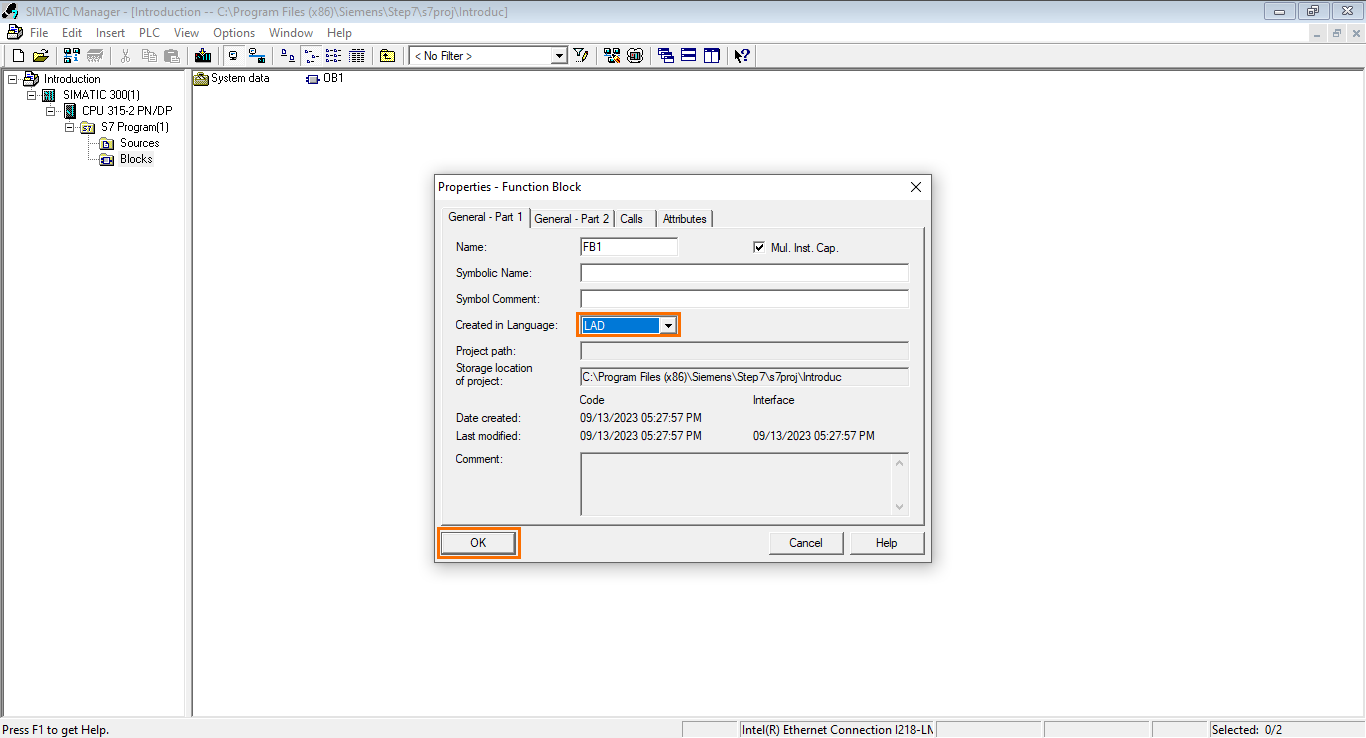Open the Created in Language dropdown
Image resolution: width=1366 pixels, height=738 pixels.
(668, 324)
